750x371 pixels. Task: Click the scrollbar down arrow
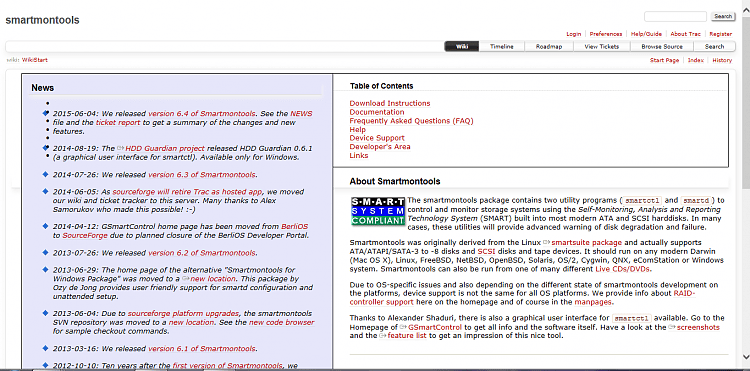click(745, 357)
